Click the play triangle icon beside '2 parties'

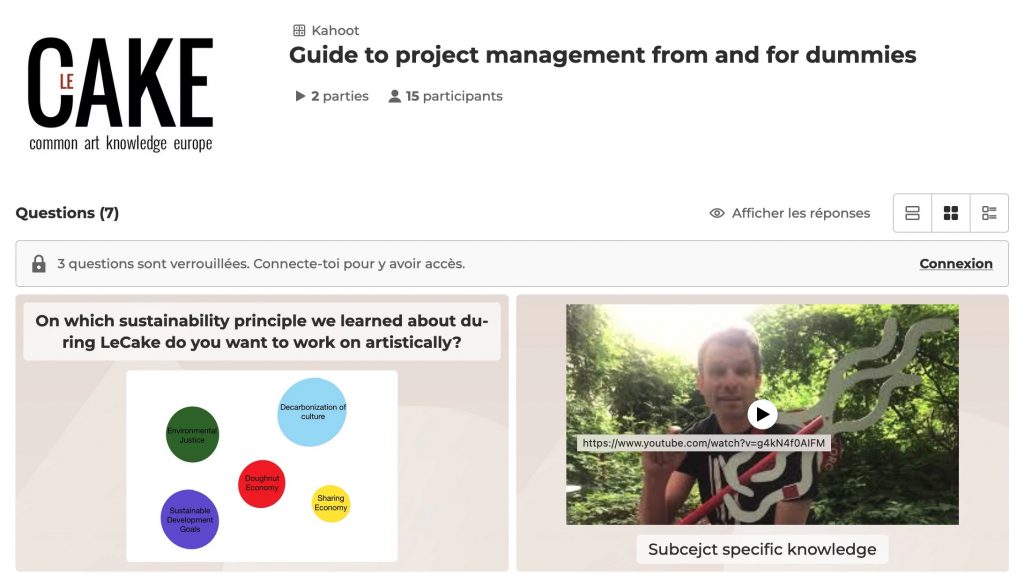point(300,96)
